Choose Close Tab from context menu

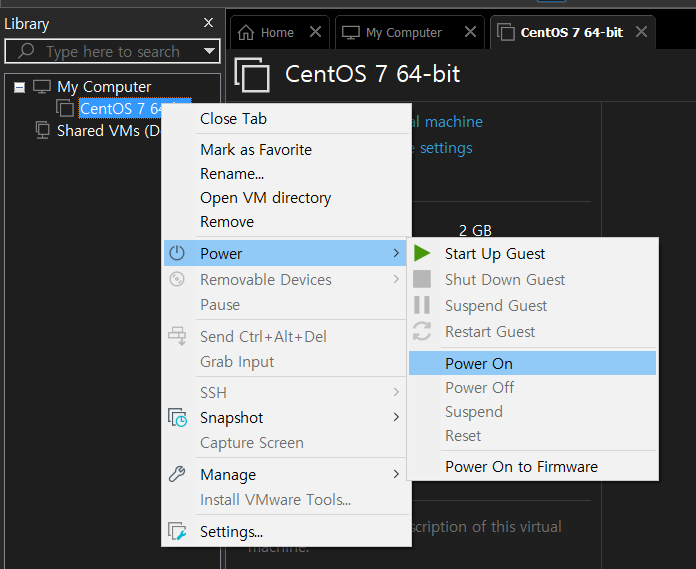pyautogui.click(x=286, y=119)
